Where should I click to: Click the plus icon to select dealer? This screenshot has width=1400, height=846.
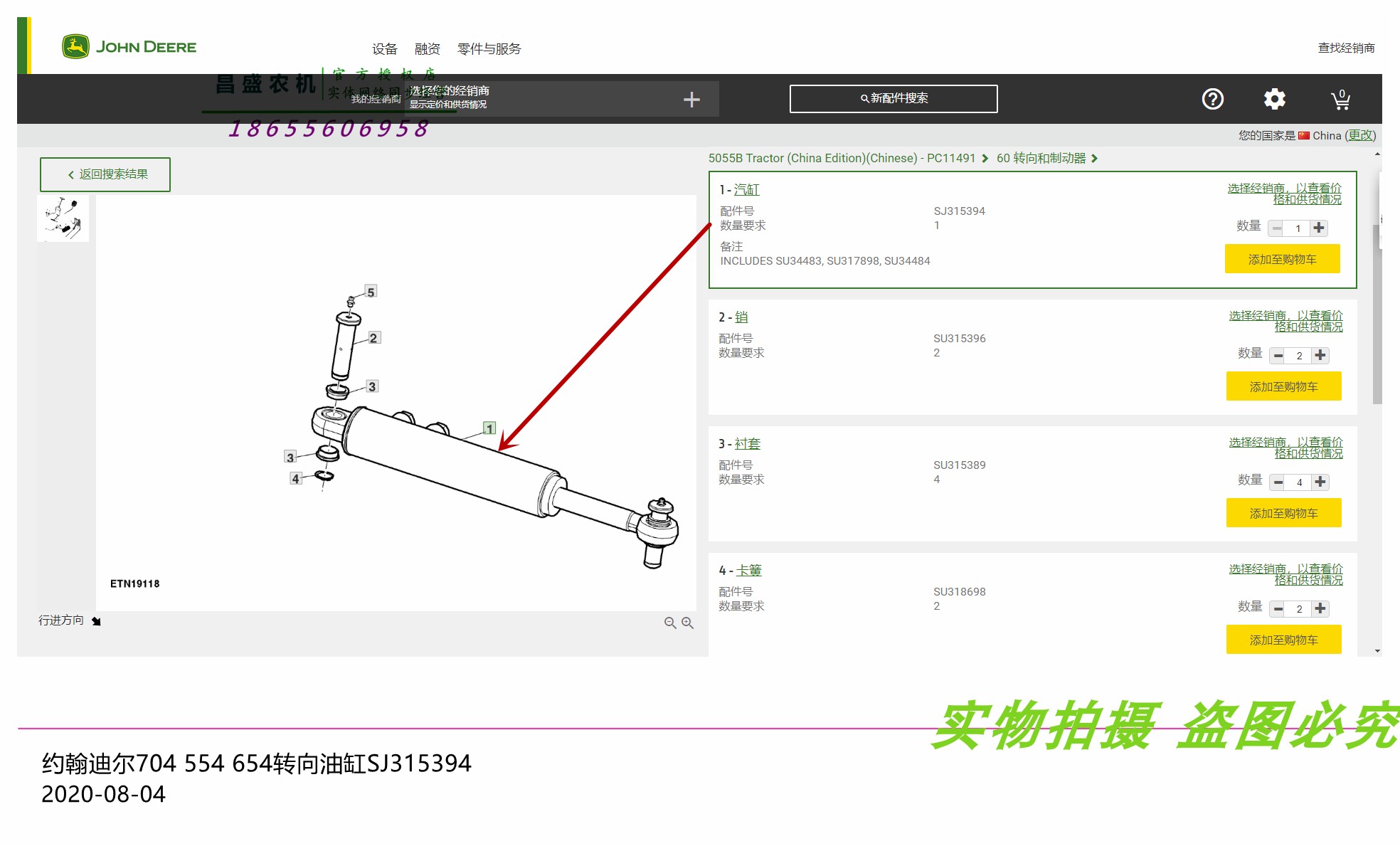691,100
